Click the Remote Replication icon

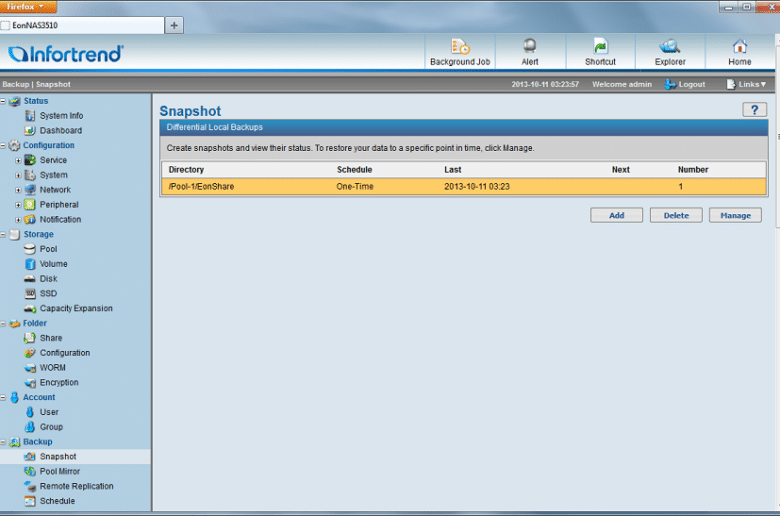pos(30,486)
